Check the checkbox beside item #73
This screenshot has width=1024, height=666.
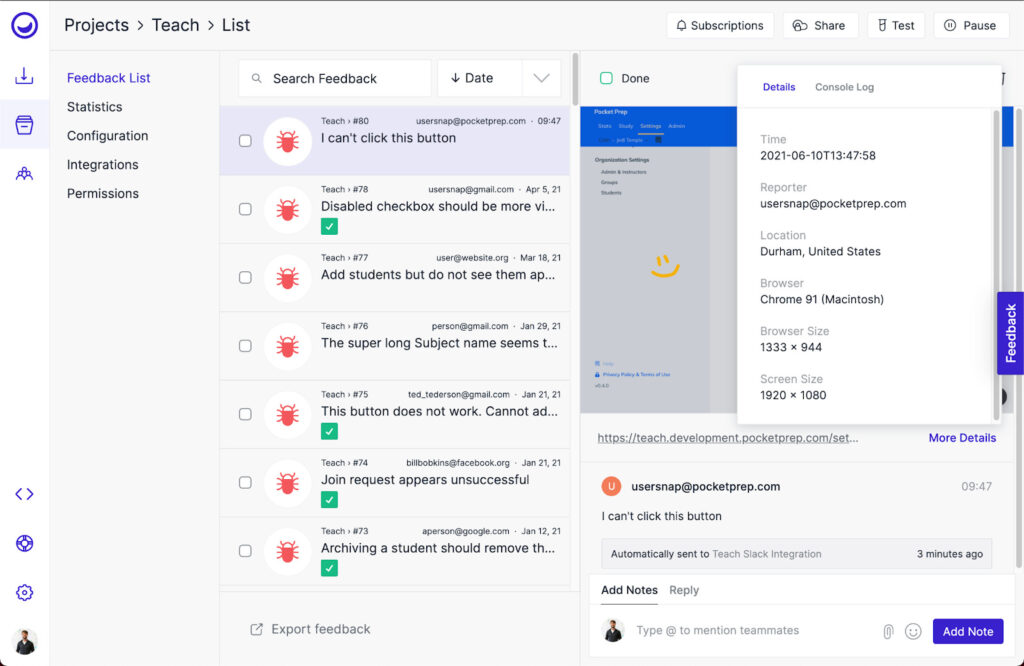(x=245, y=551)
